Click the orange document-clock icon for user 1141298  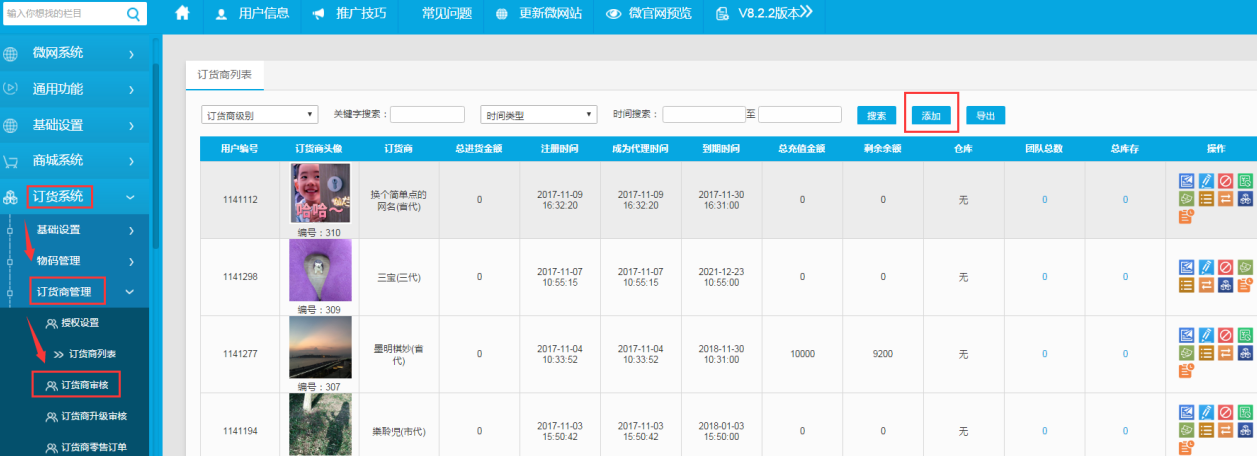(x=1245, y=286)
